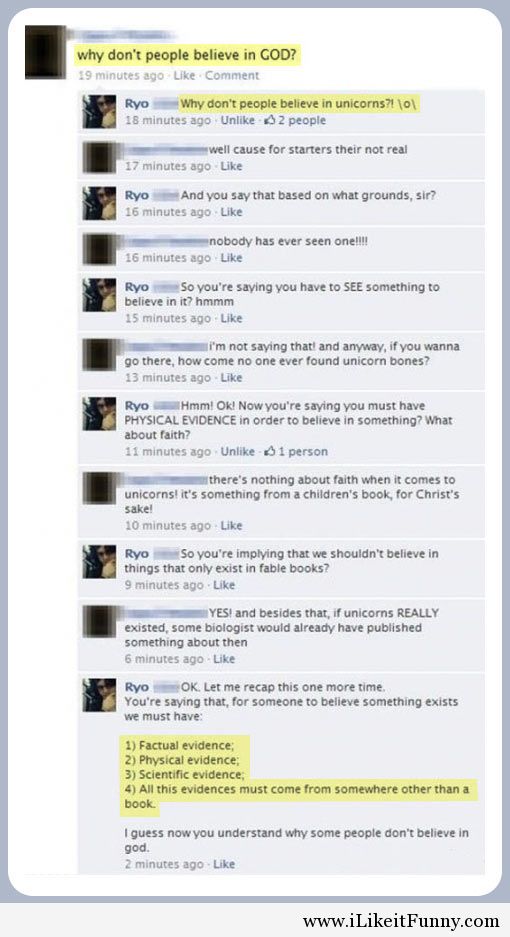Unlike the "Why don't people believe in unicorns" comment
This screenshot has width=510, height=937.
[238, 120]
